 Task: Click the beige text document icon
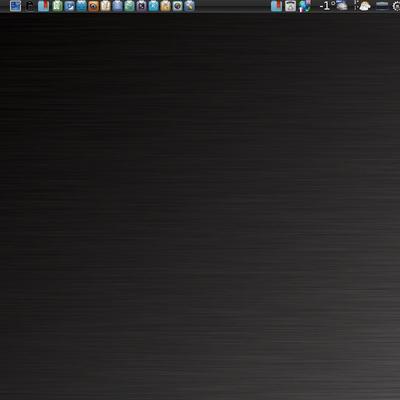(105, 6)
